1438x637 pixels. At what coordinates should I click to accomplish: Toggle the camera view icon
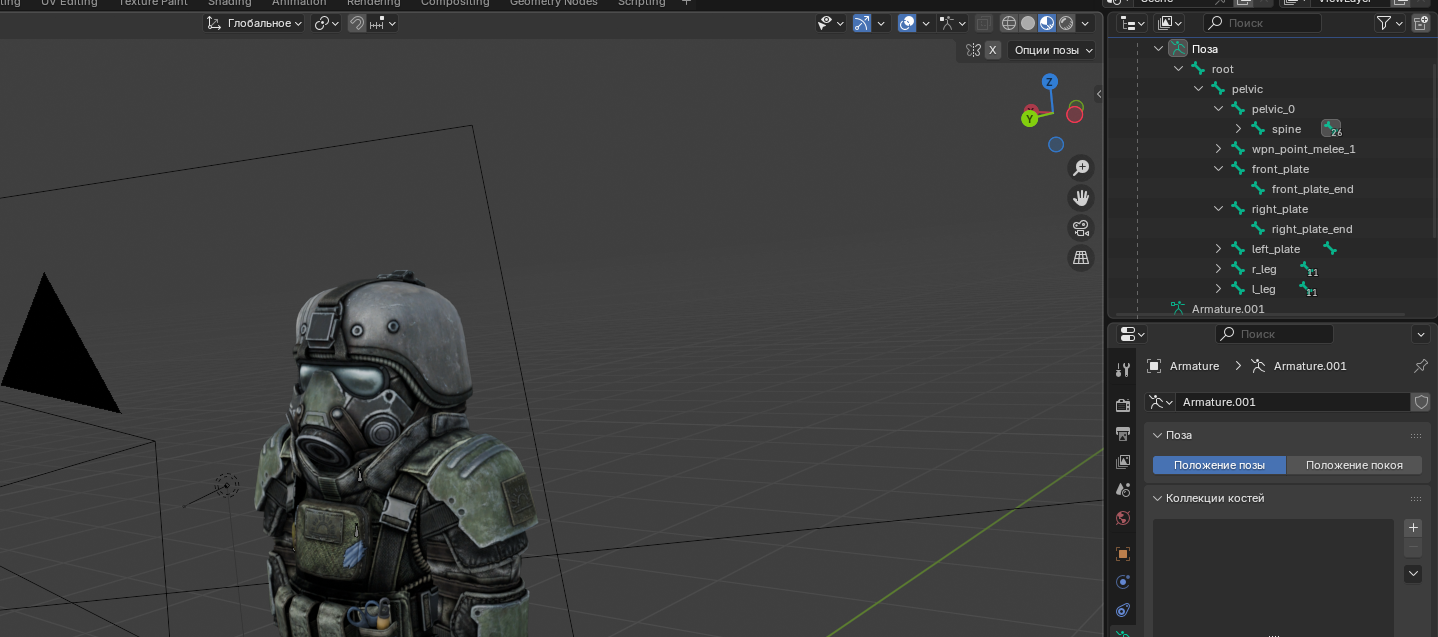click(1080, 228)
